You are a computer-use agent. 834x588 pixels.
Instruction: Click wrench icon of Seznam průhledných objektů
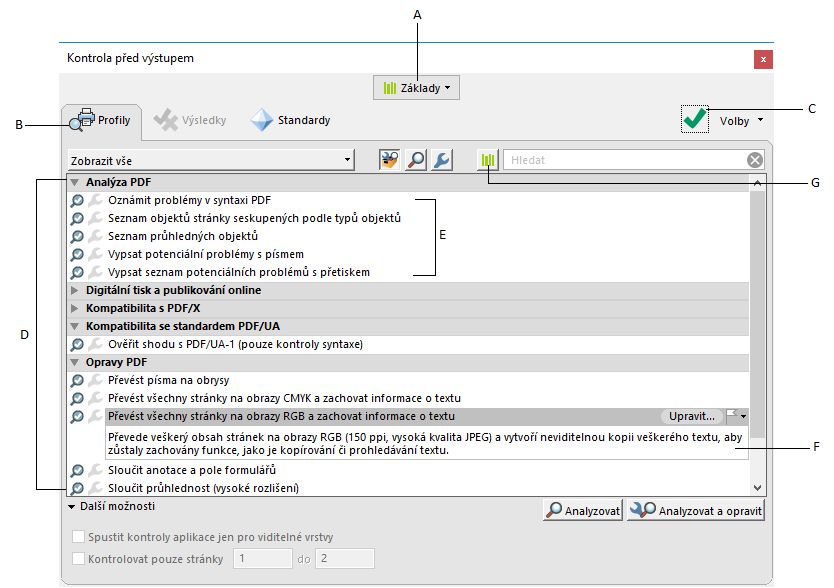[x=95, y=236]
